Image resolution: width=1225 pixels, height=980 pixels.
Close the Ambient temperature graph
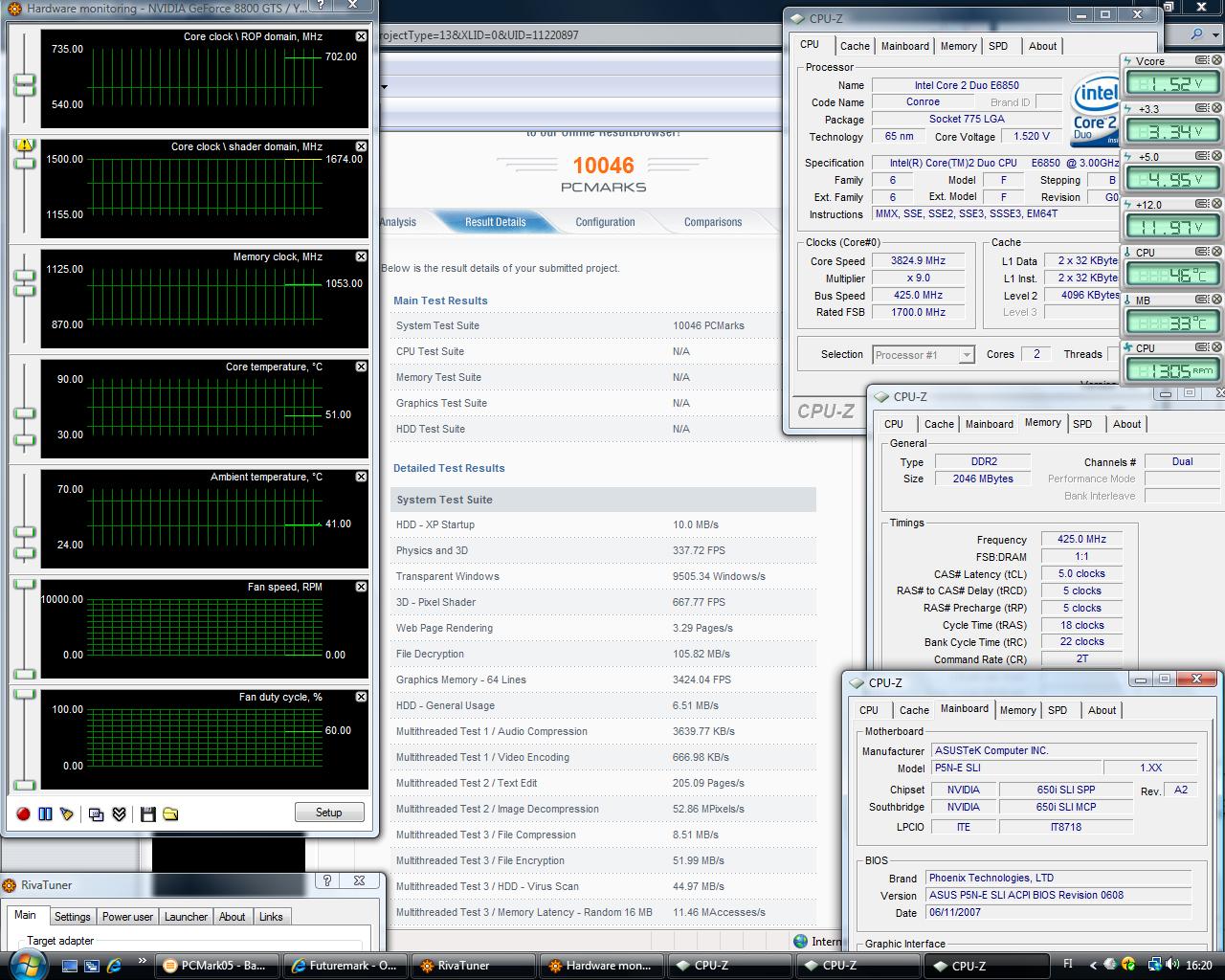(x=361, y=477)
